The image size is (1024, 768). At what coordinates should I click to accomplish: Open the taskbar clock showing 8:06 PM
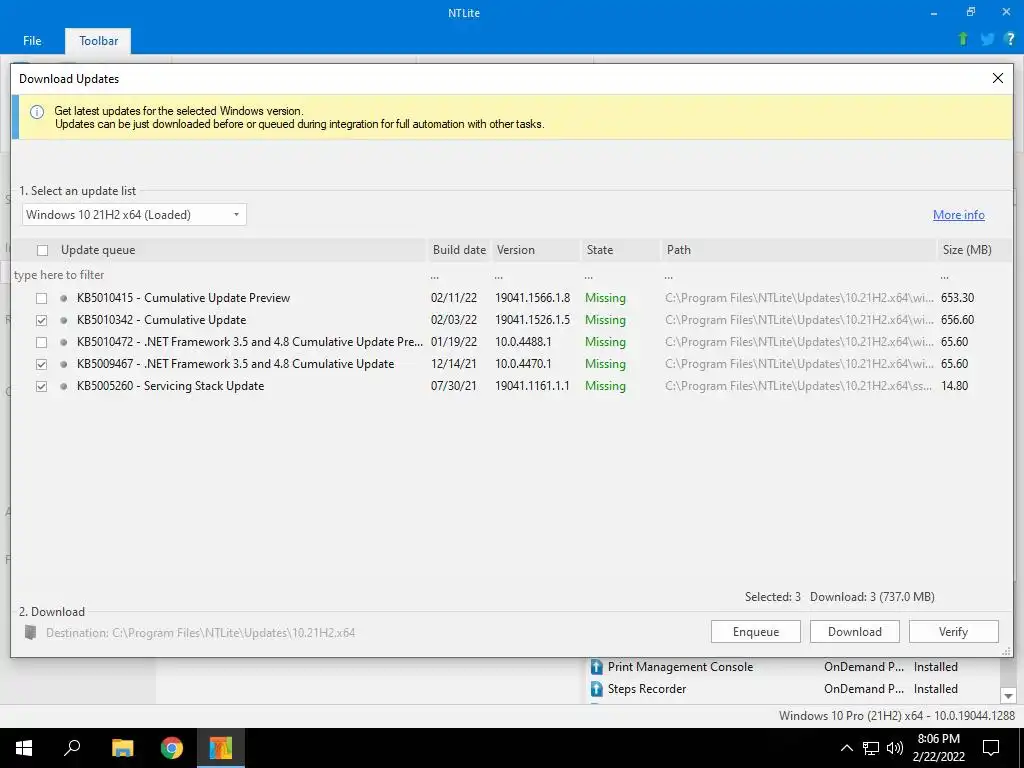pyautogui.click(x=938, y=748)
